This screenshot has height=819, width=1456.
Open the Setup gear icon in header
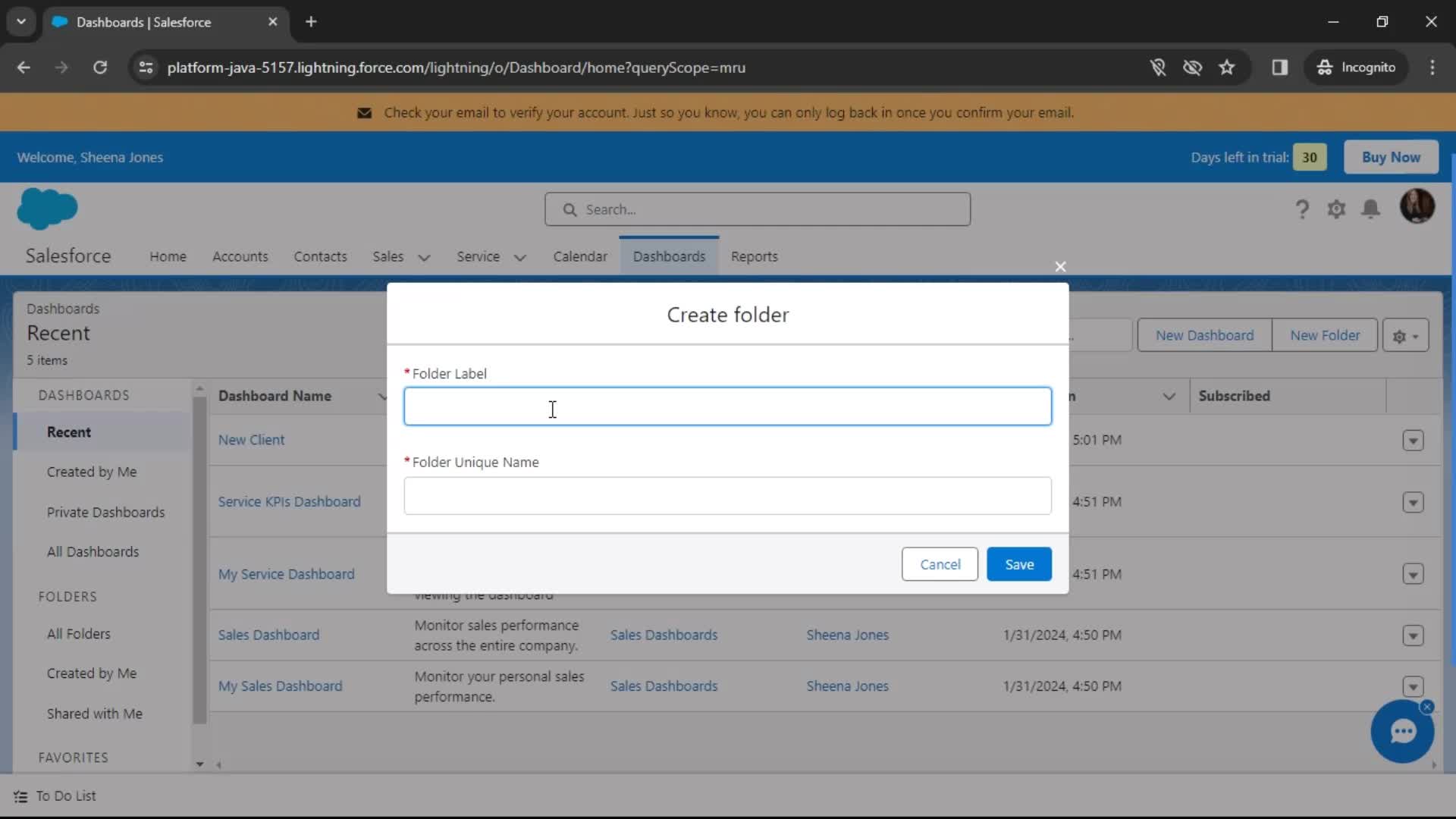(1336, 209)
